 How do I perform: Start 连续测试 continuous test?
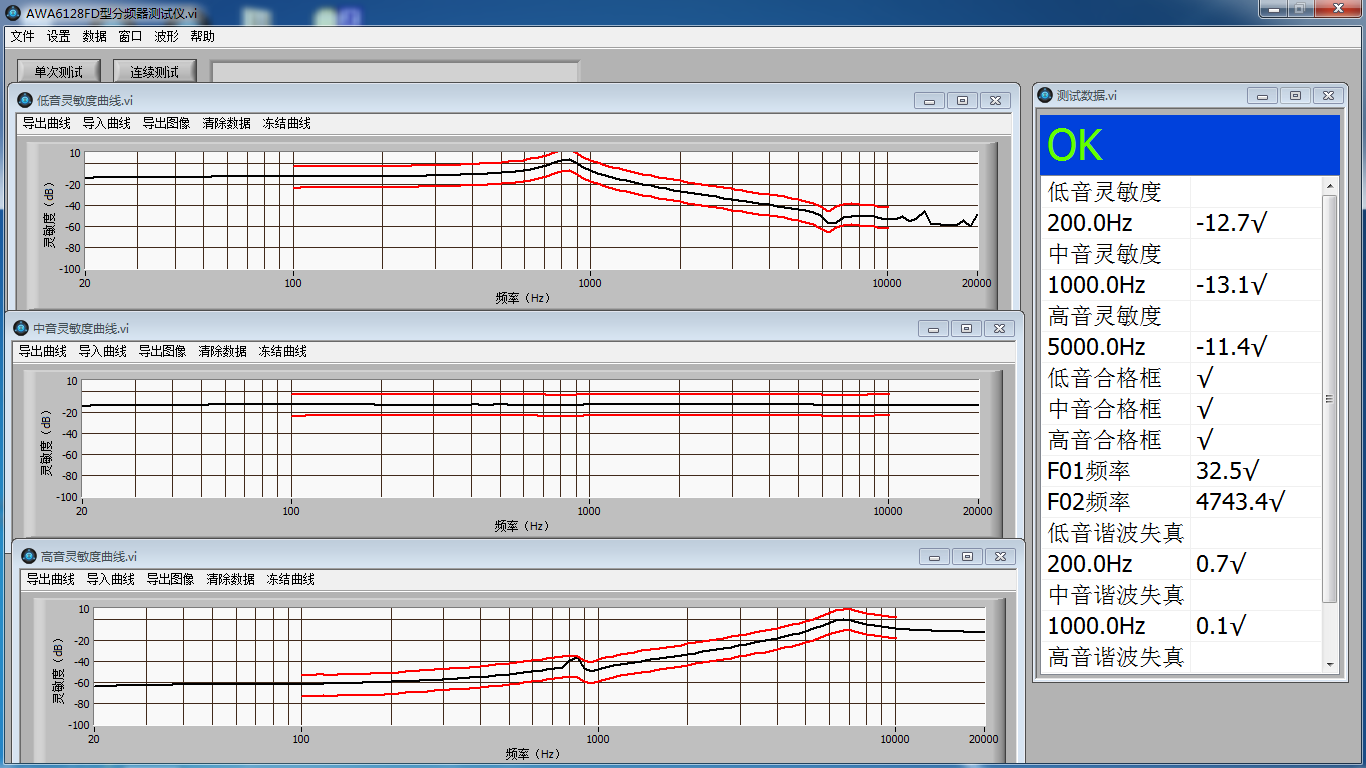click(x=154, y=72)
